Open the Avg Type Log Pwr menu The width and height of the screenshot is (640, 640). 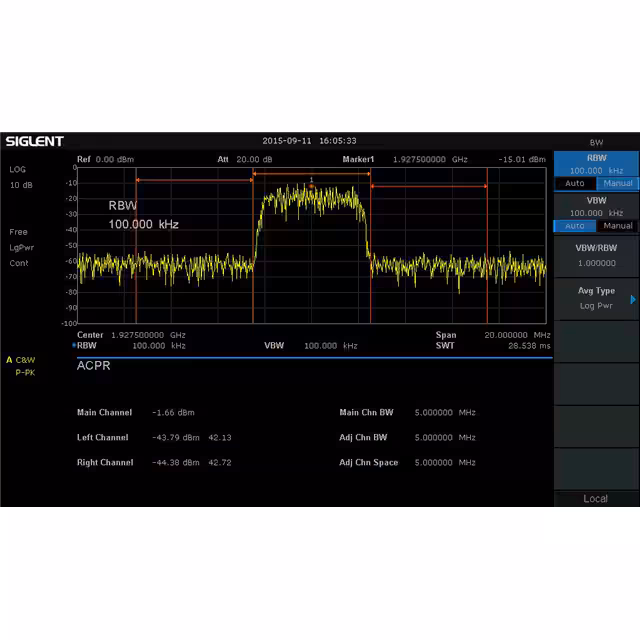596,298
